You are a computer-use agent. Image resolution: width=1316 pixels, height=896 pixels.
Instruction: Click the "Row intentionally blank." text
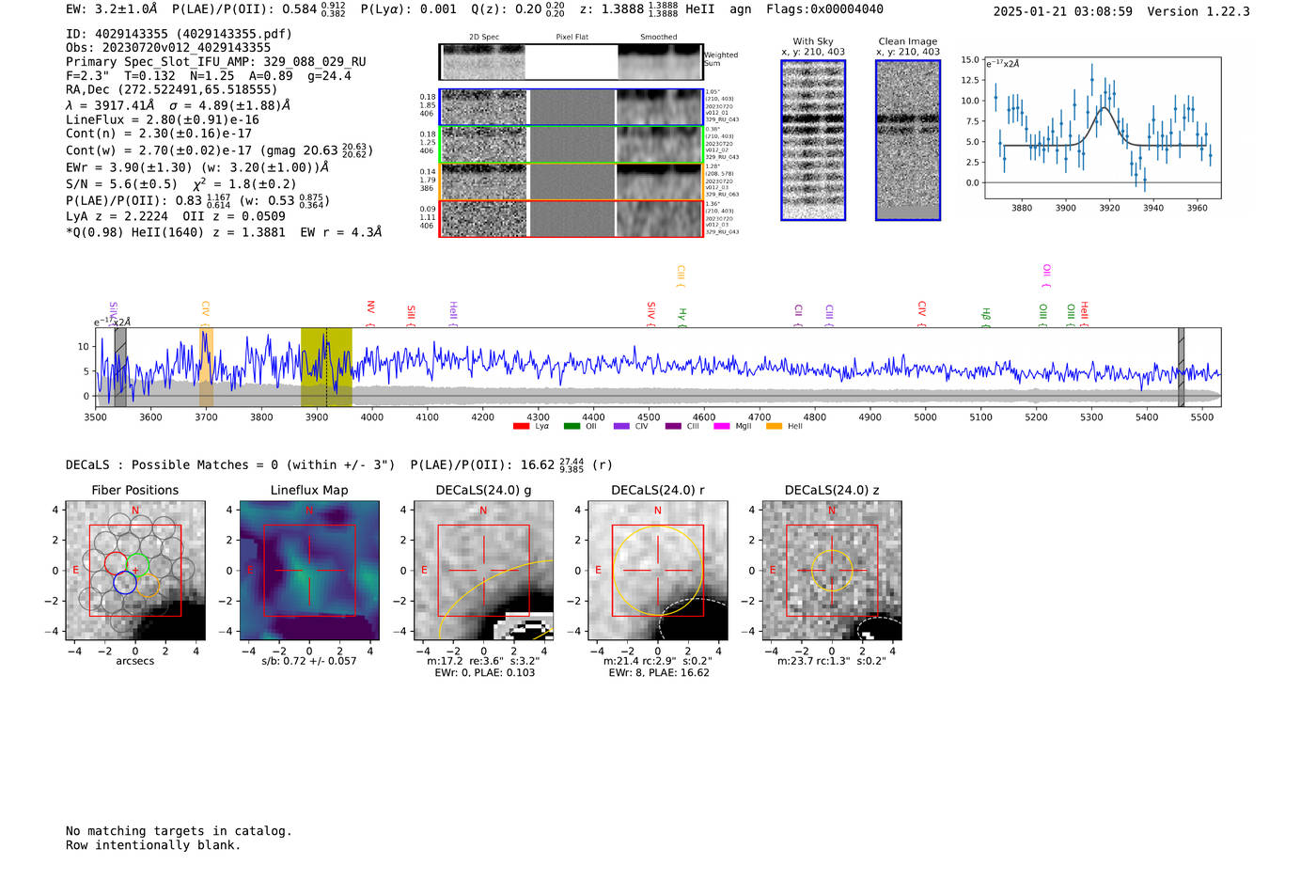point(153,845)
